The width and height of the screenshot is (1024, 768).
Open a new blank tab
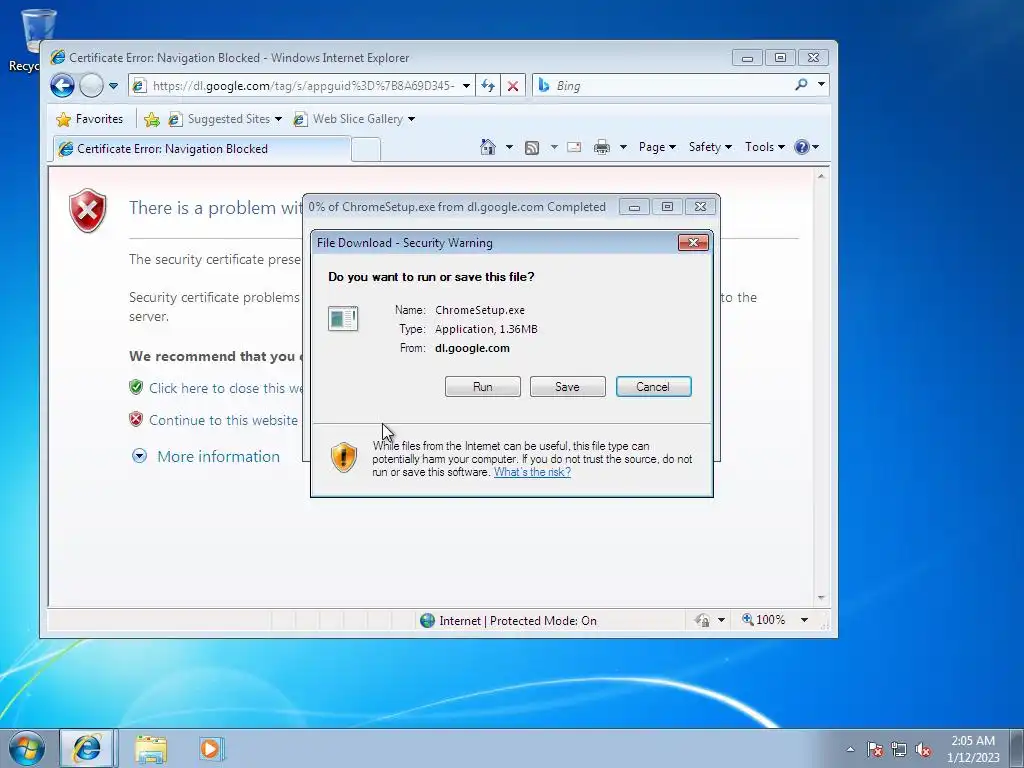[366, 149]
